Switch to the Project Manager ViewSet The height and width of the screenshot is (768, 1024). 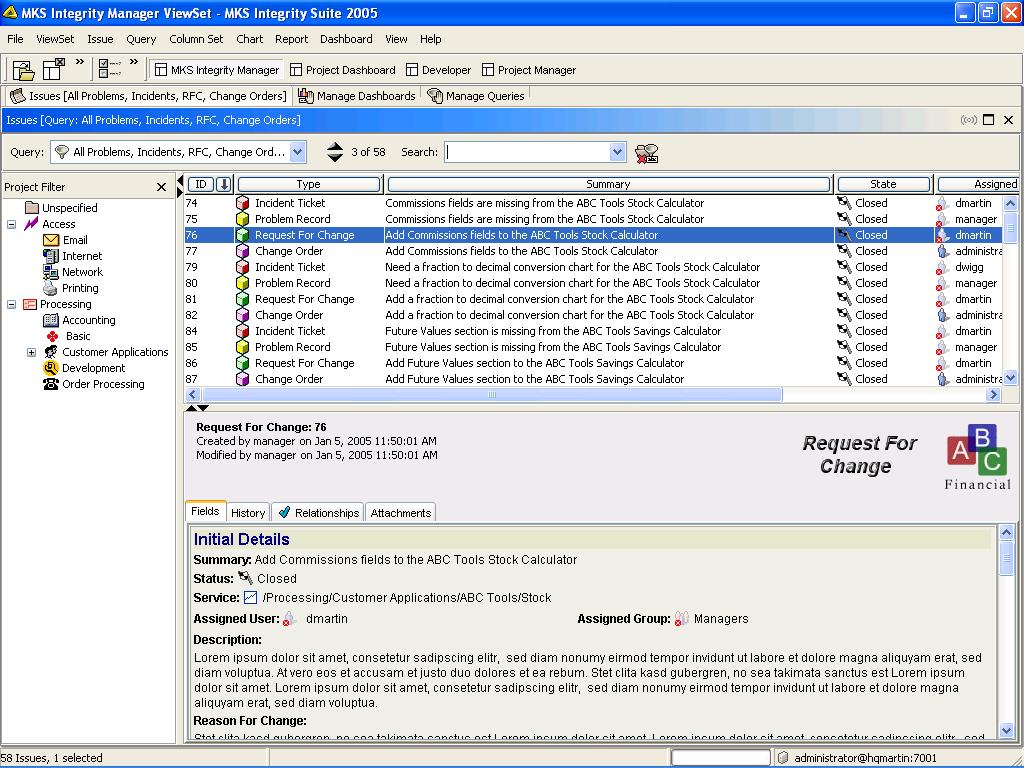click(529, 70)
